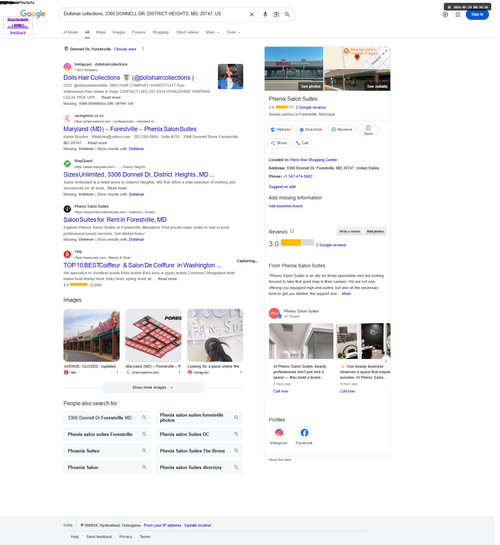
Task: Open the Dolls Hair Collections thumbnail image
Action: [x=230, y=76]
